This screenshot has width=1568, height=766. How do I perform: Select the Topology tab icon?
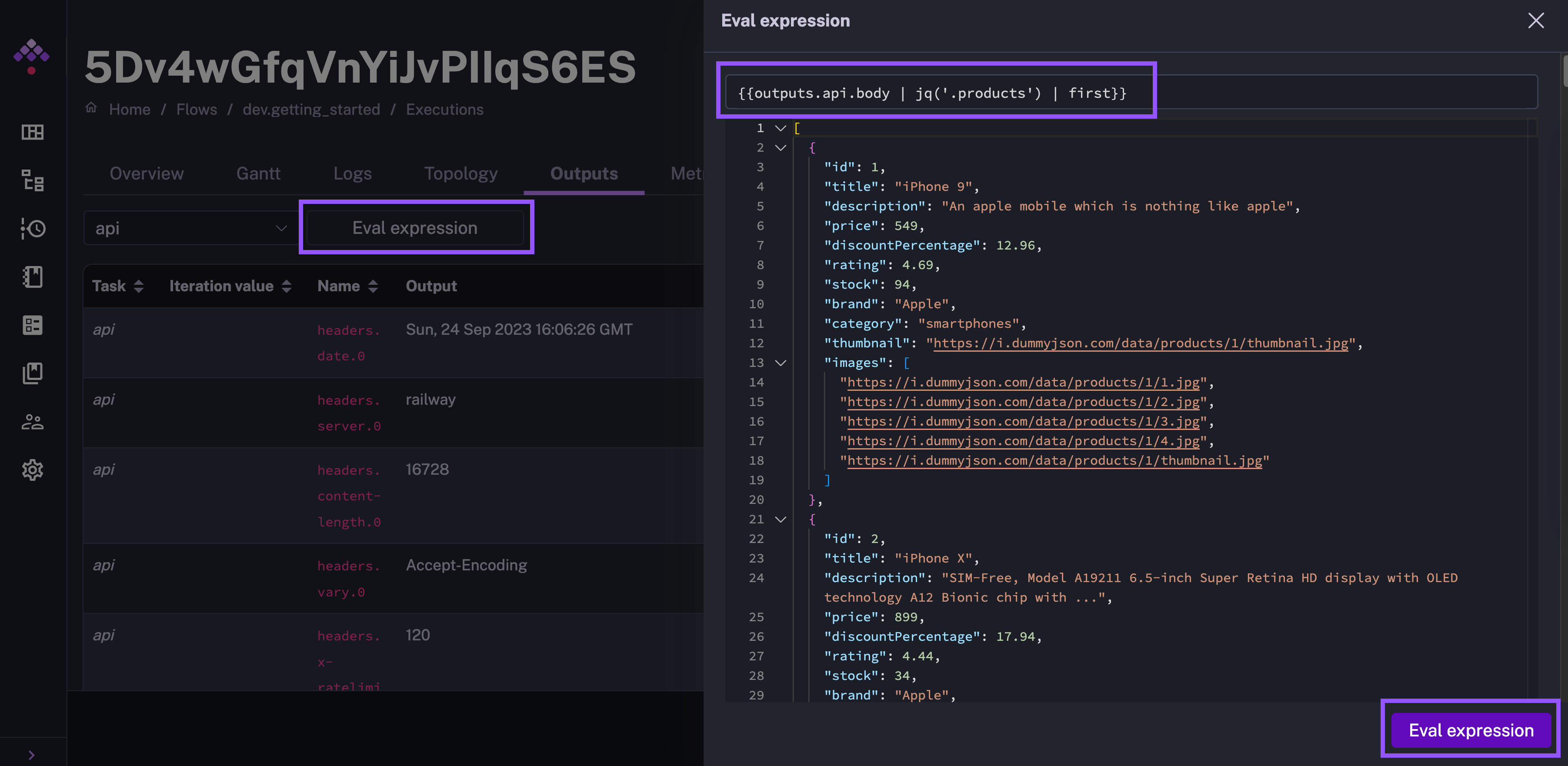[x=459, y=173]
